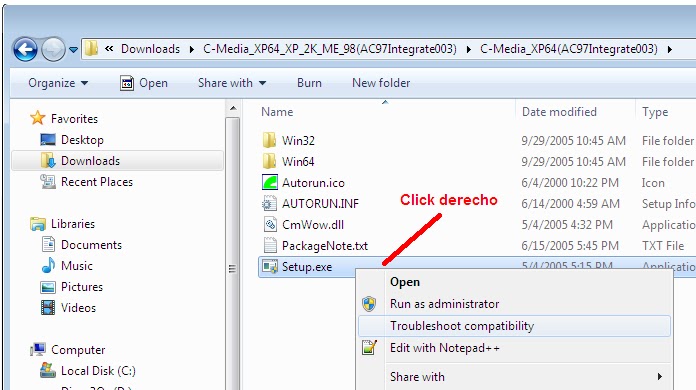Screen dimensions: 696x390
Task: Select the AUTORUN.INF file name
Action: [x=320, y=204]
